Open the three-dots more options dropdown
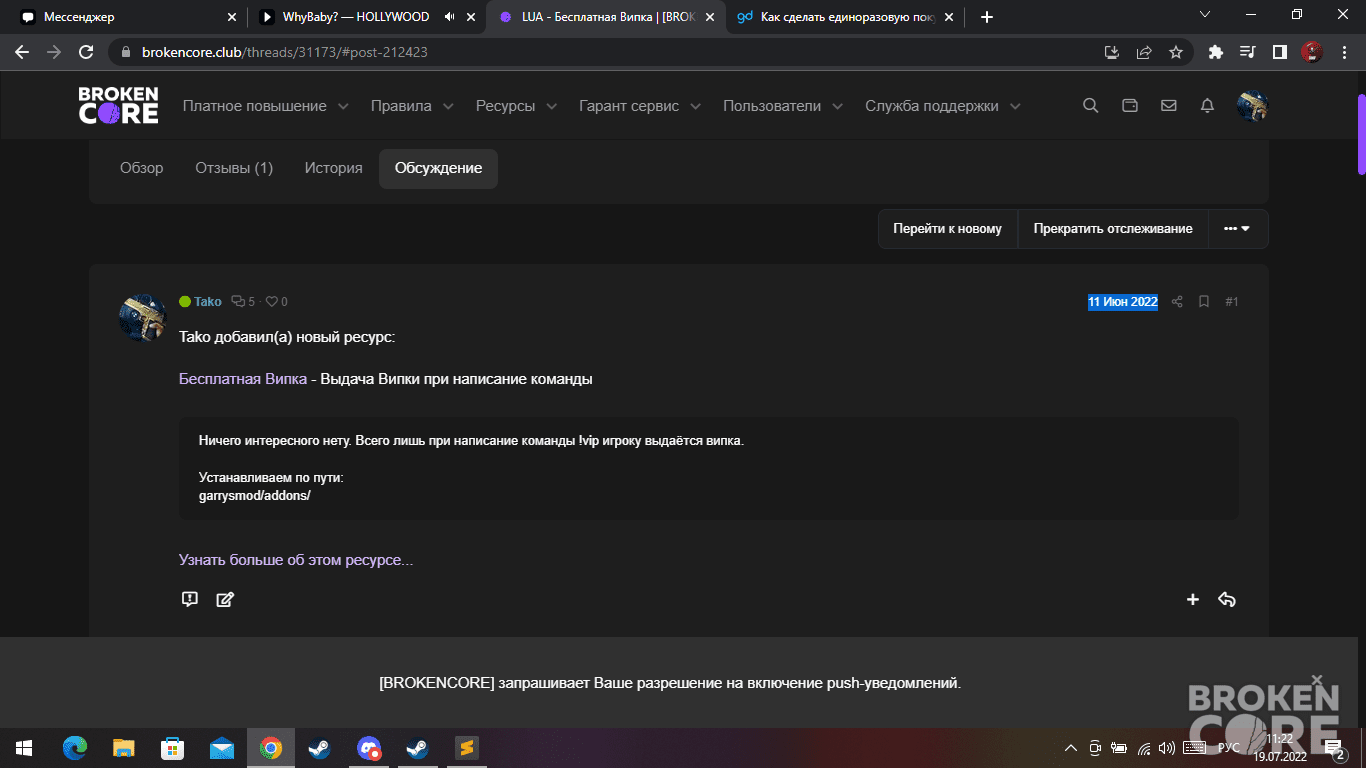Screen dimensions: 1366x768 [1238, 229]
